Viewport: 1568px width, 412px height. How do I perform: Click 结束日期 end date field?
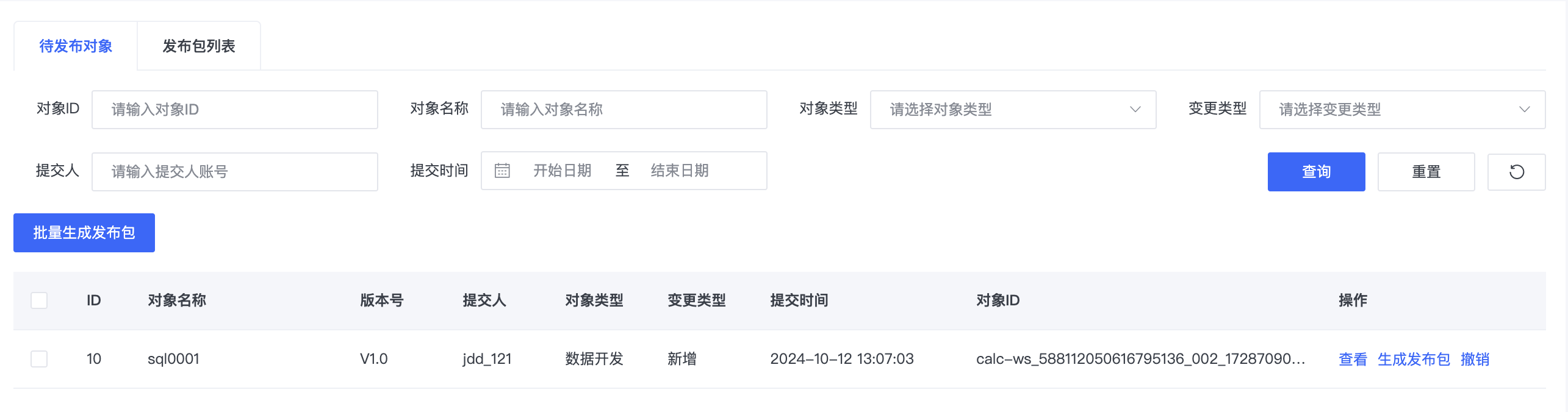tap(680, 171)
